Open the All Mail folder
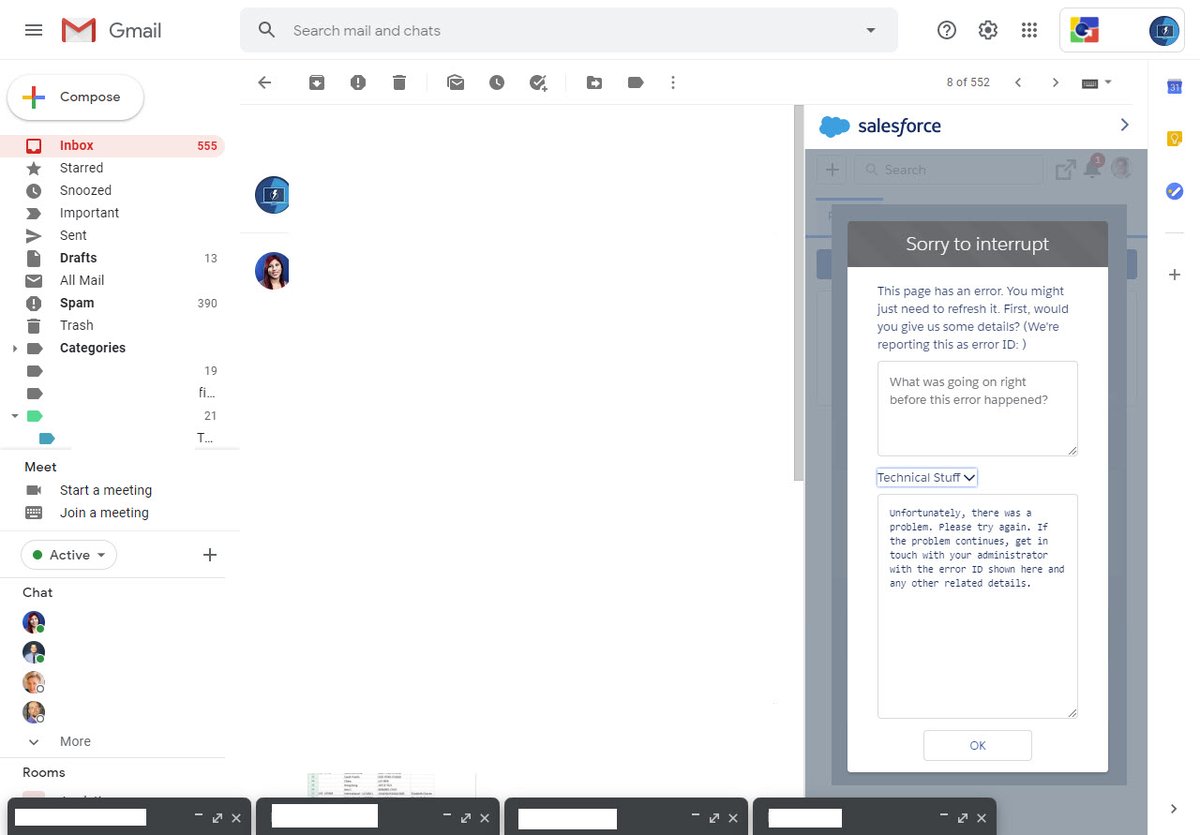The image size is (1200, 835). [112, 280]
